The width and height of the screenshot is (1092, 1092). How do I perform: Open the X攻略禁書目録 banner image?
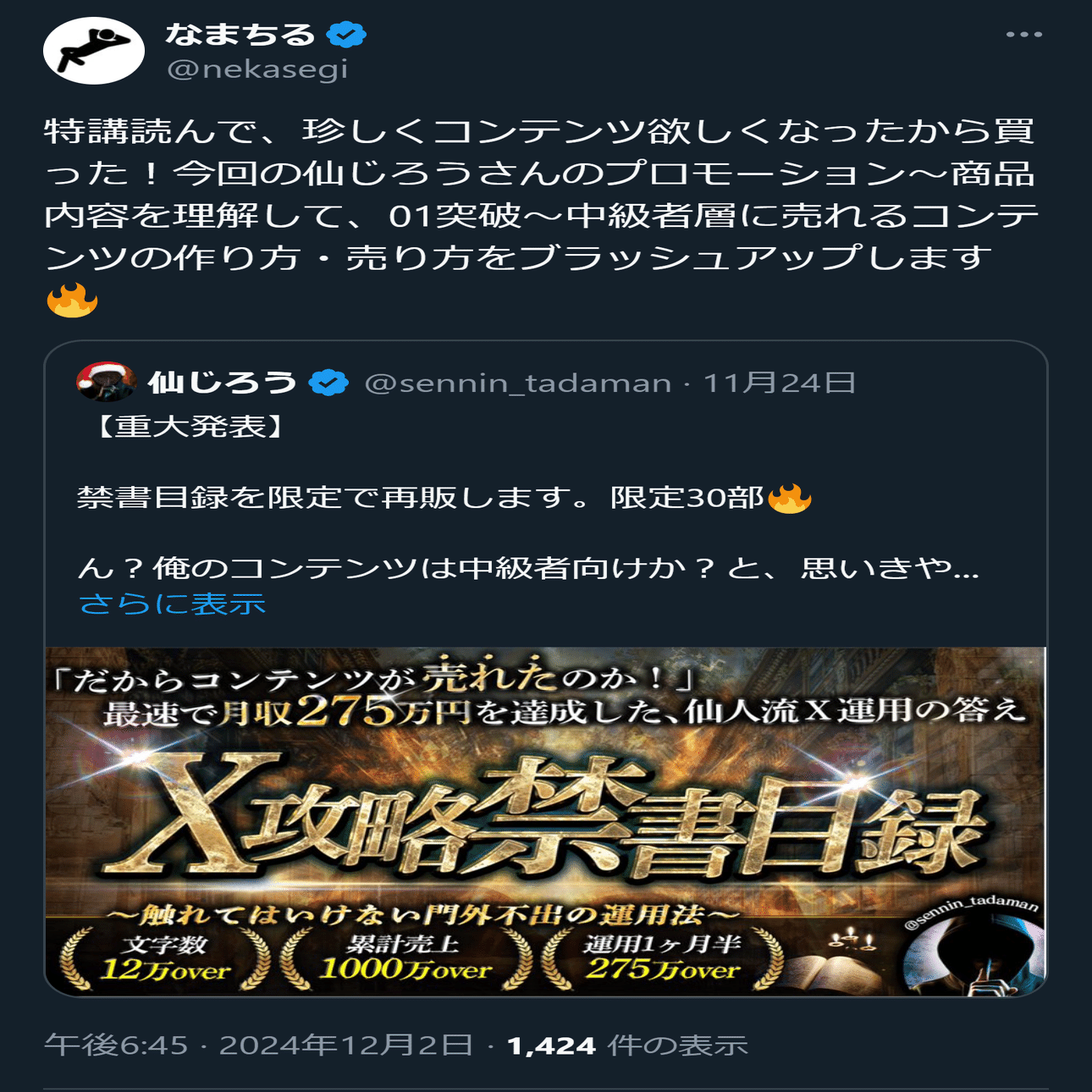(546, 821)
